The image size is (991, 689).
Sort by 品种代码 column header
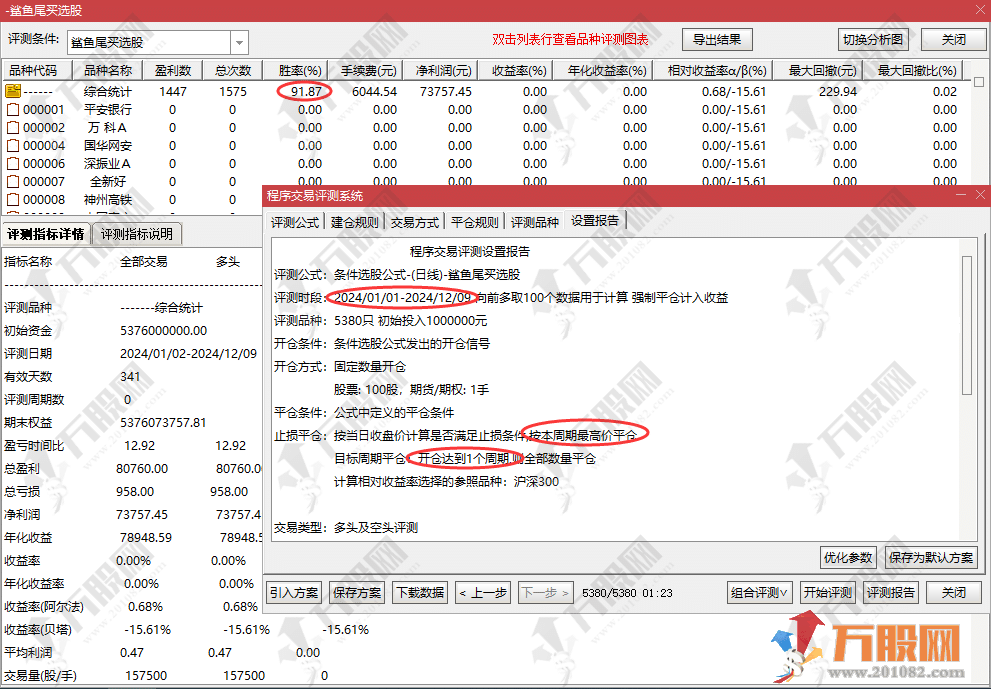(37, 70)
